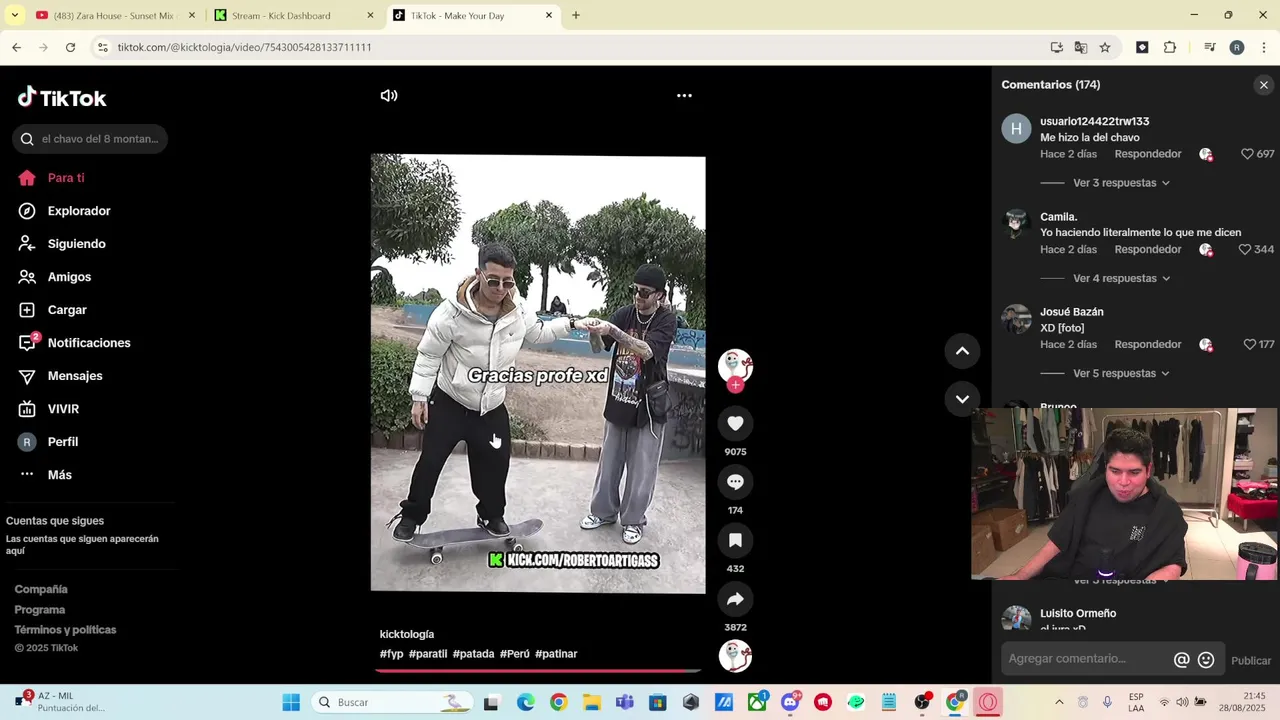Expand the Programa footer section
The width and height of the screenshot is (1280, 720).
(40, 610)
